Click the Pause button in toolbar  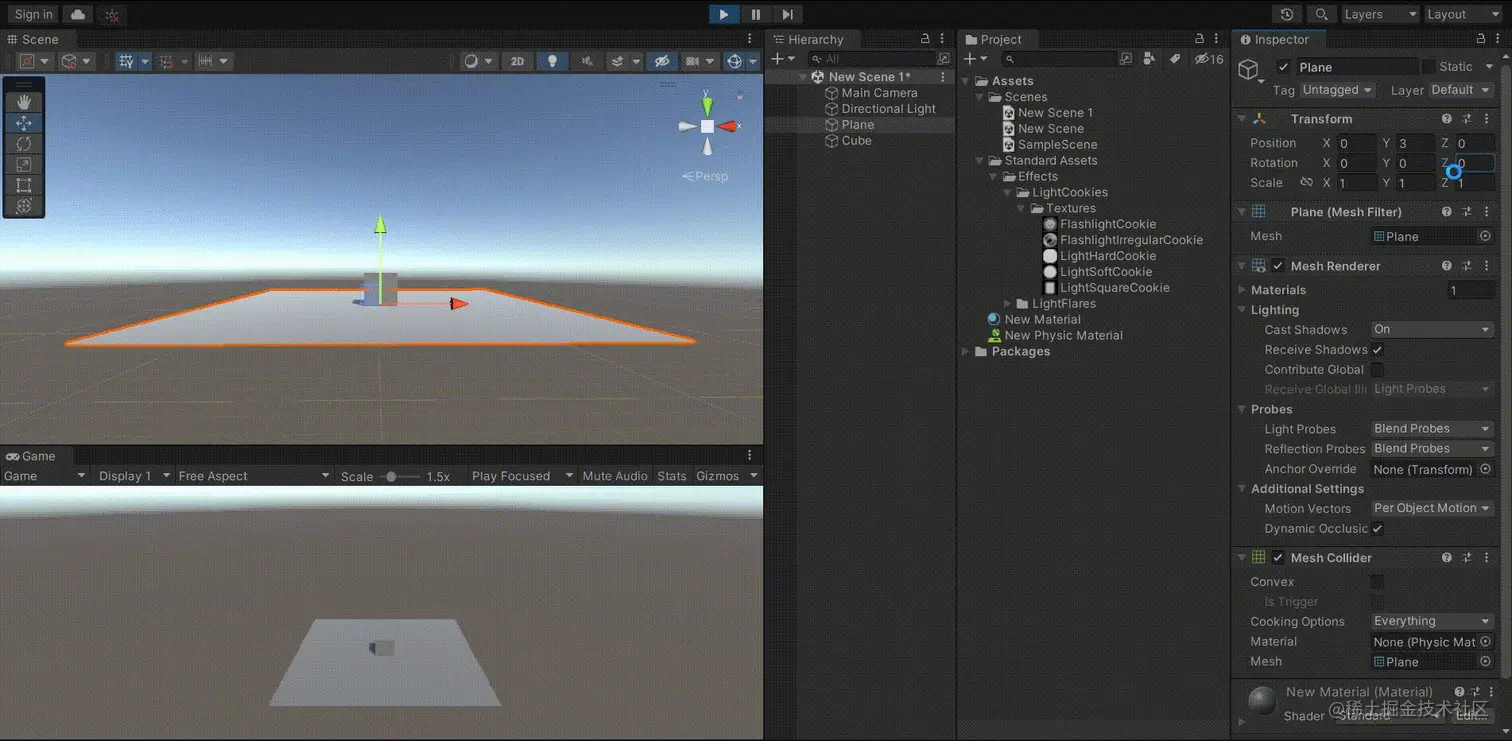click(755, 14)
